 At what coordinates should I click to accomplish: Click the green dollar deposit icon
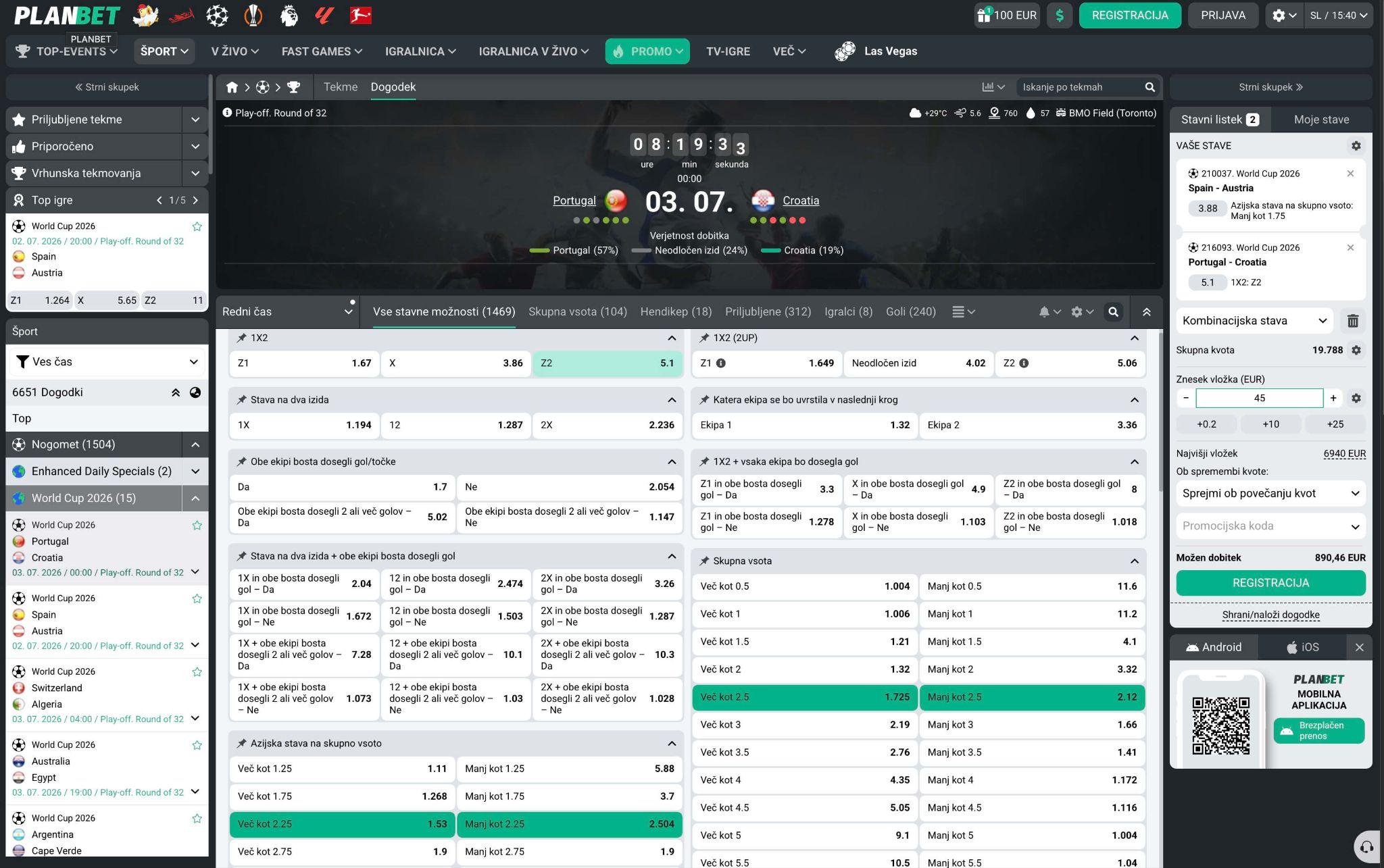click(x=1060, y=16)
